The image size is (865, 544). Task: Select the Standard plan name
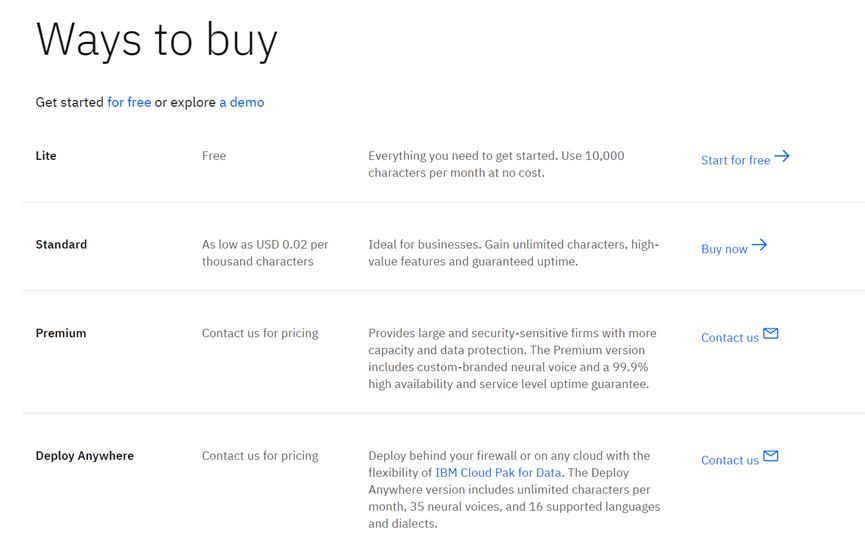click(x=61, y=245)
